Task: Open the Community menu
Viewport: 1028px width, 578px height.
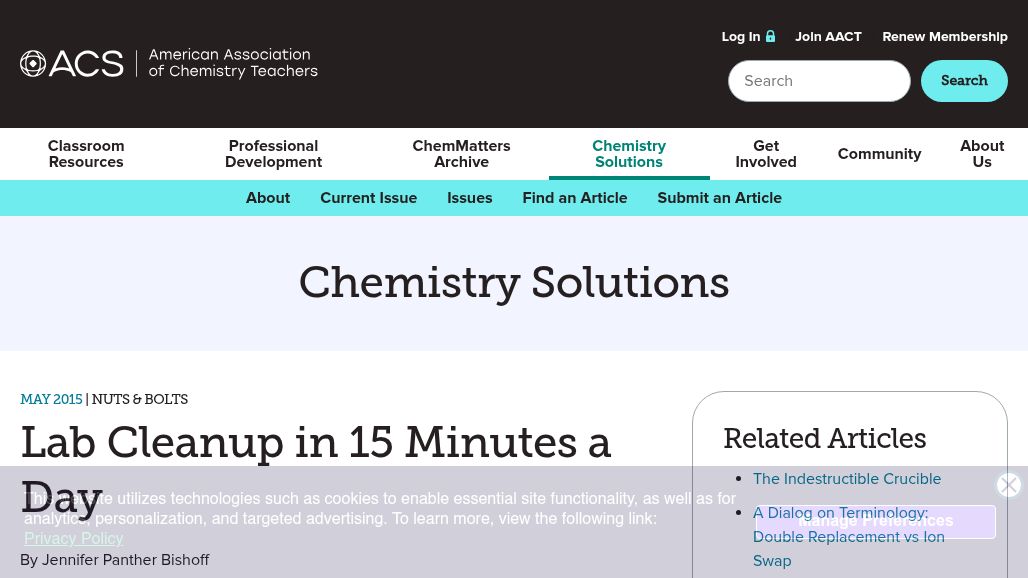Action: (x=879, y=154)
